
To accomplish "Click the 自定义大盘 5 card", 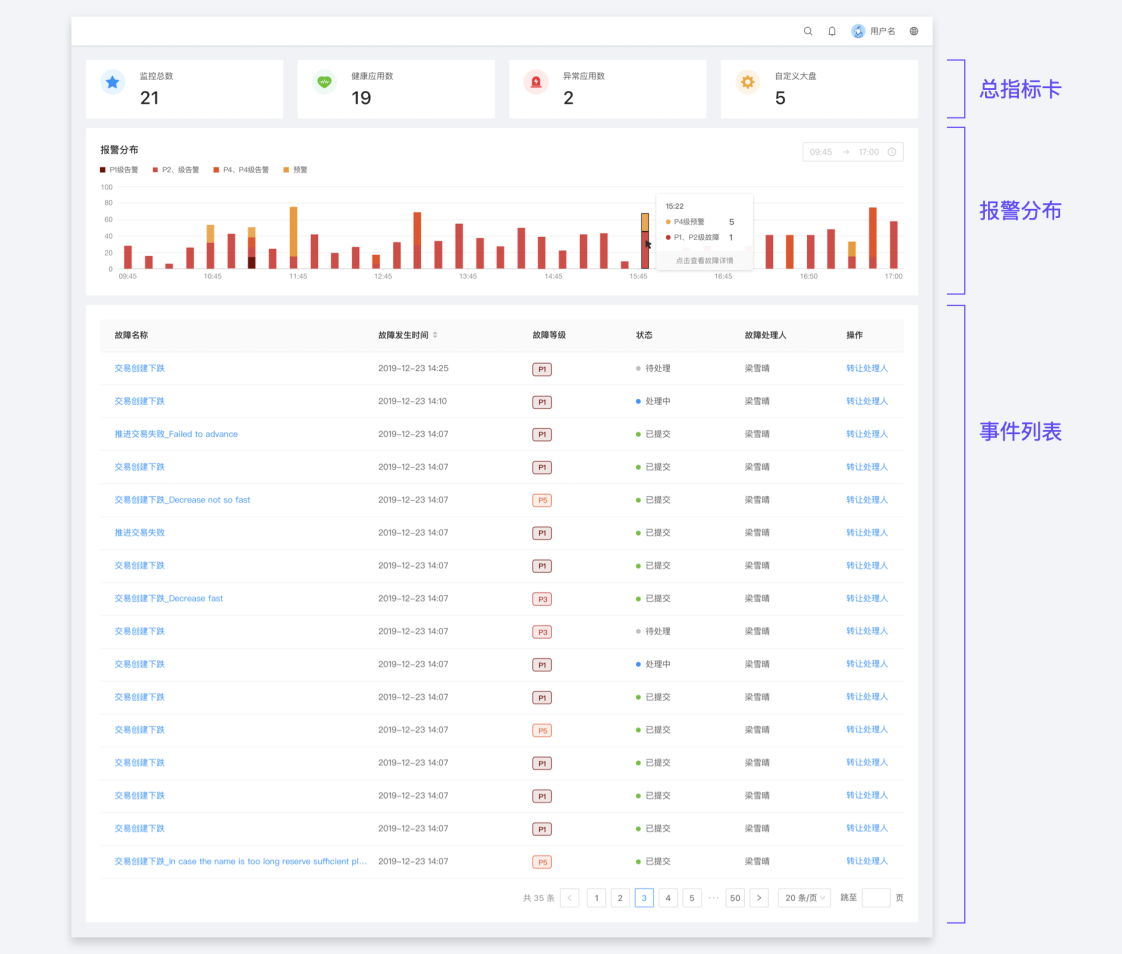I will [819, 89].
